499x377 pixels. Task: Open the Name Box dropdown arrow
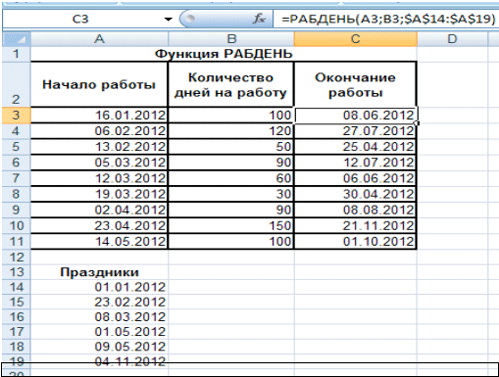click(x=168, y=19)
